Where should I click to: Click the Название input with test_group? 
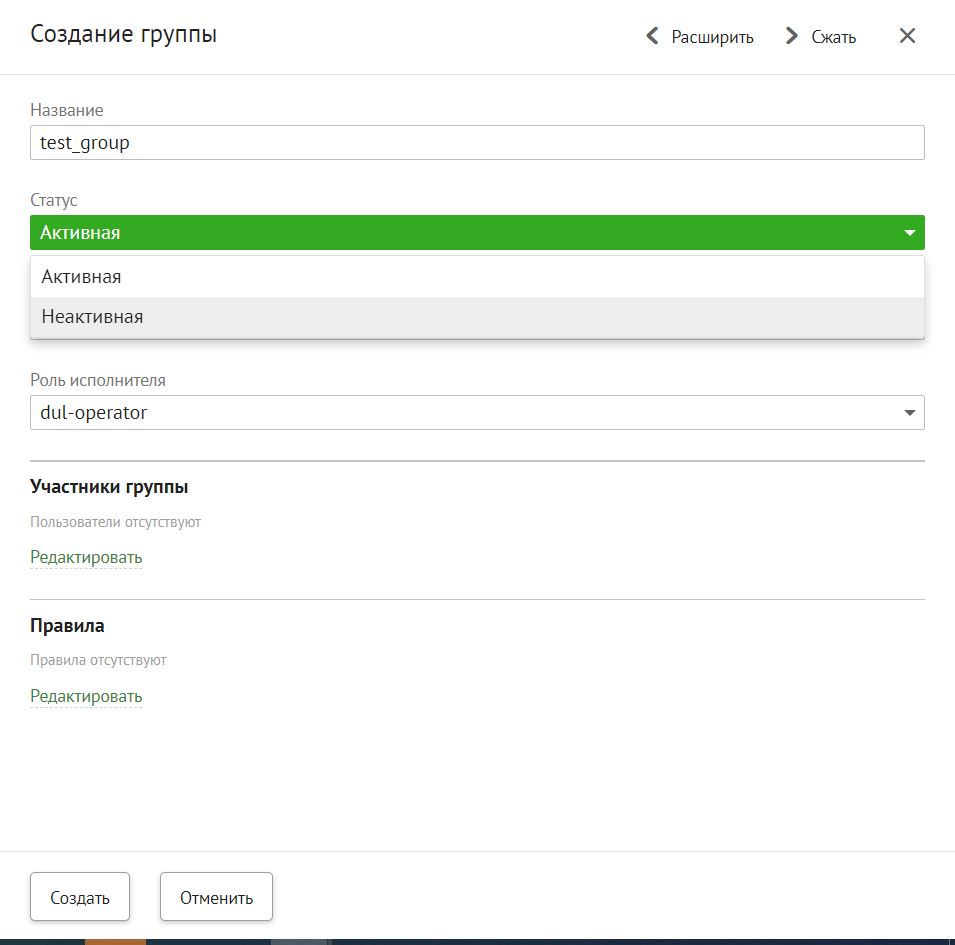tap(477, 142)
